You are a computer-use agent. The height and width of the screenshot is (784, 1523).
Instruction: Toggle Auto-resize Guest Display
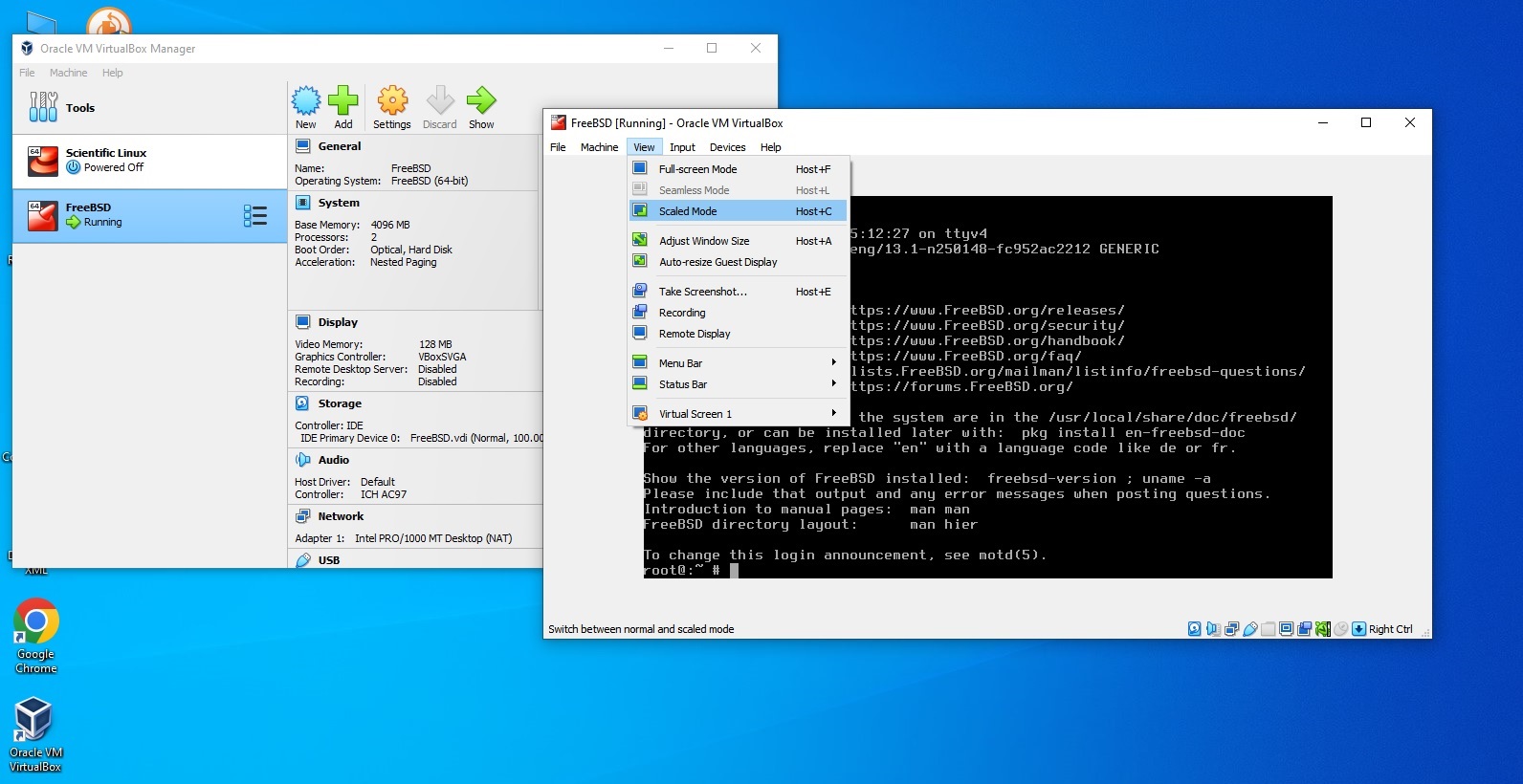[717, 262]
